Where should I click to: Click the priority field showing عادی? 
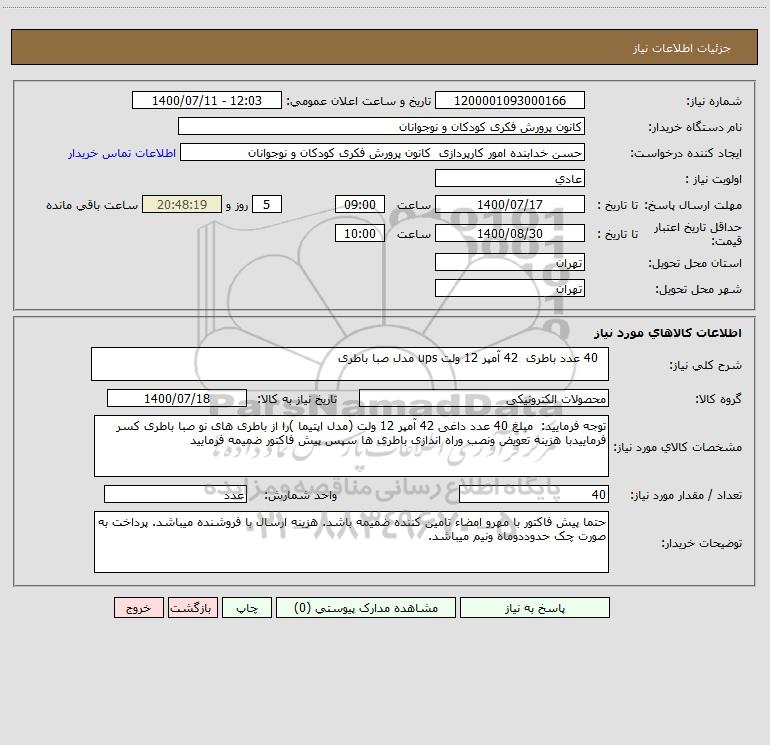[510, 178]
